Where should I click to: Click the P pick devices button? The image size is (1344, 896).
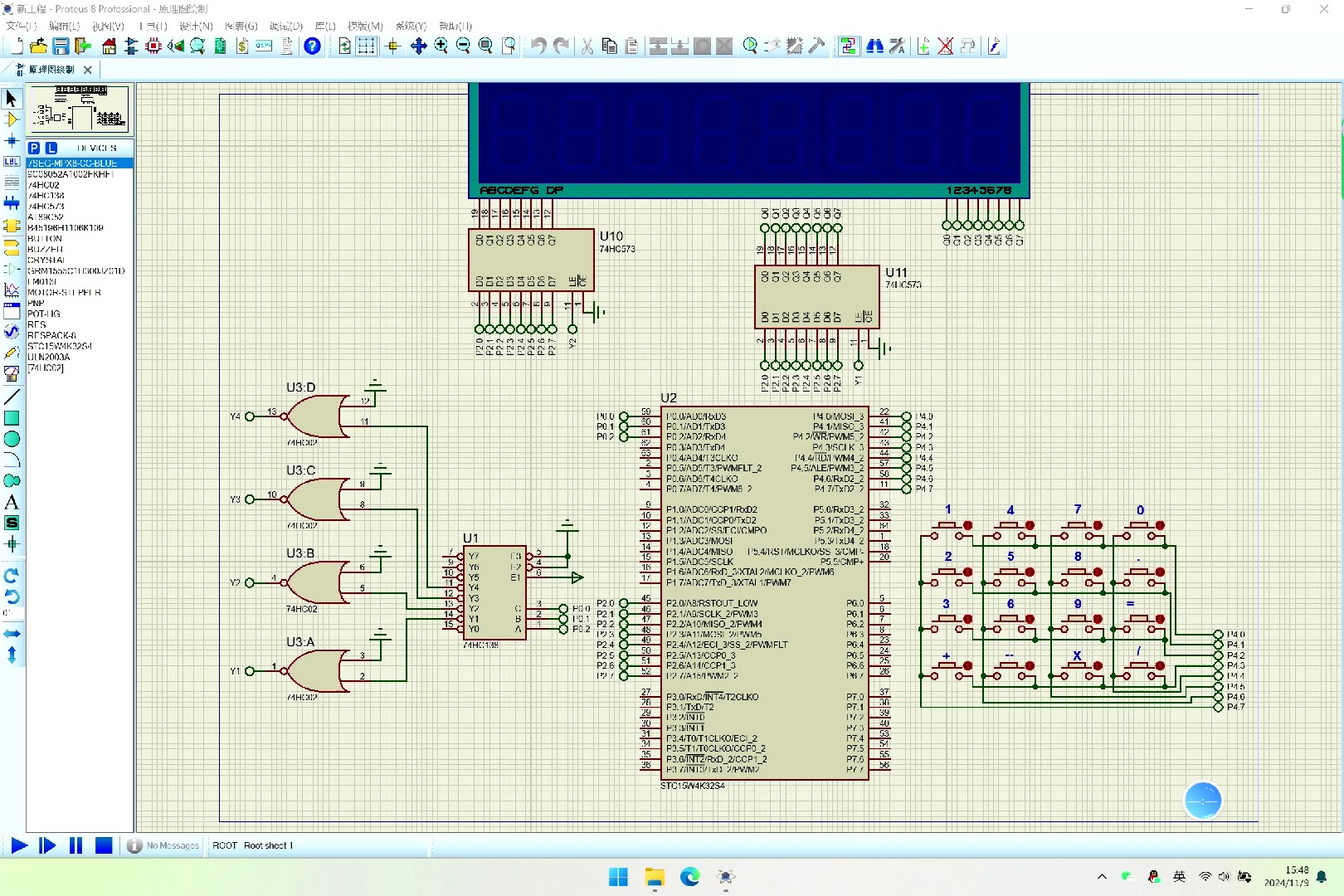click(x=34, y=148)
